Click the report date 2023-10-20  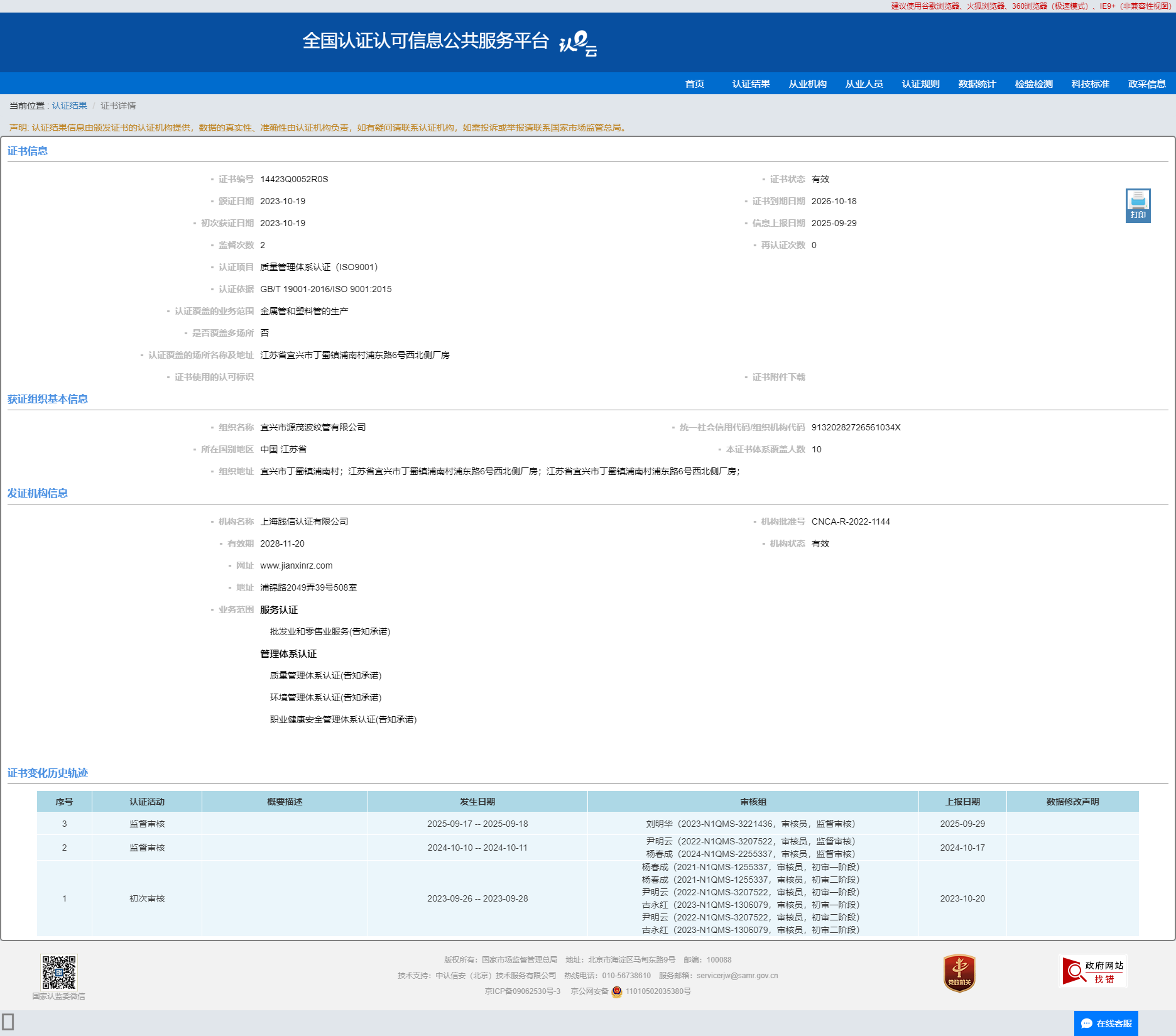click(x=962, y=898)
